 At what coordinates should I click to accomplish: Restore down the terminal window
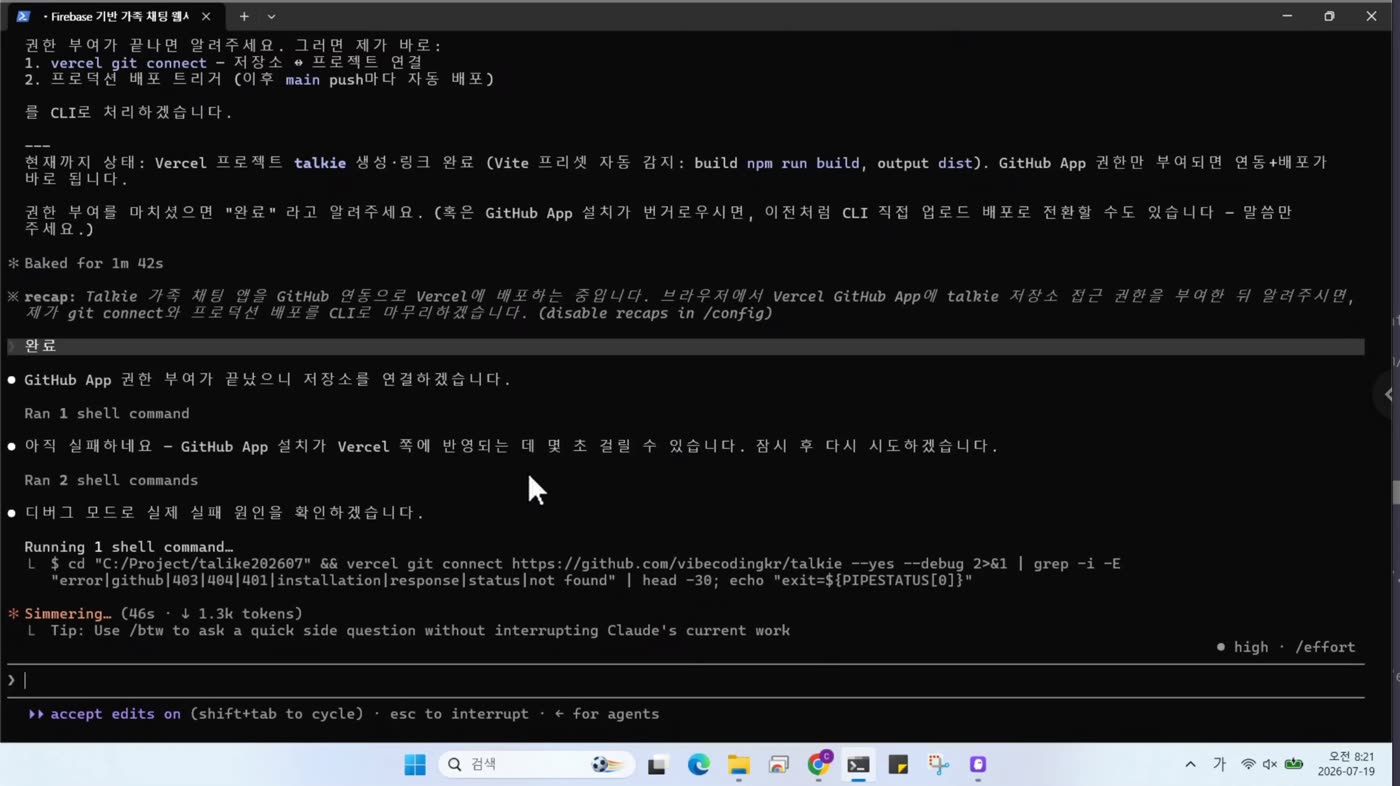1329,16
